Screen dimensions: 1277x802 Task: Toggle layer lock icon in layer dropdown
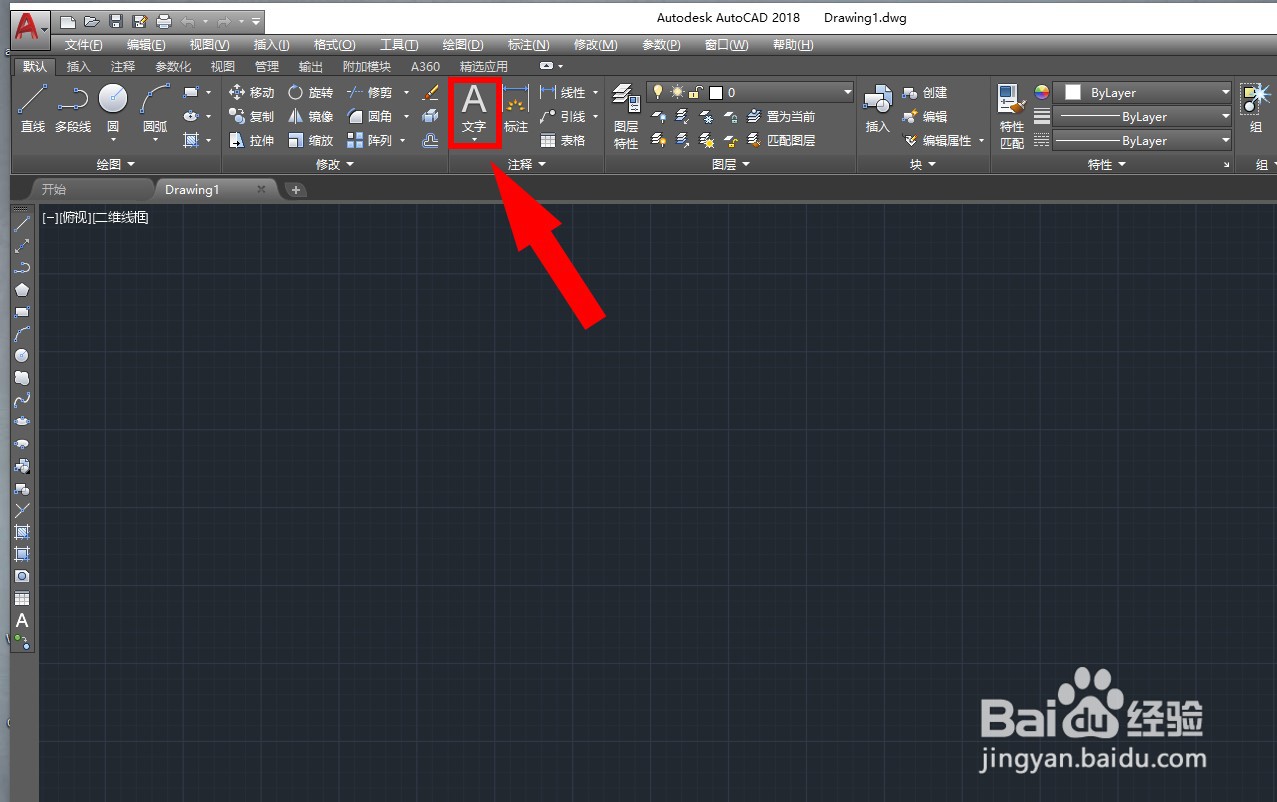(x=697, y=92)
